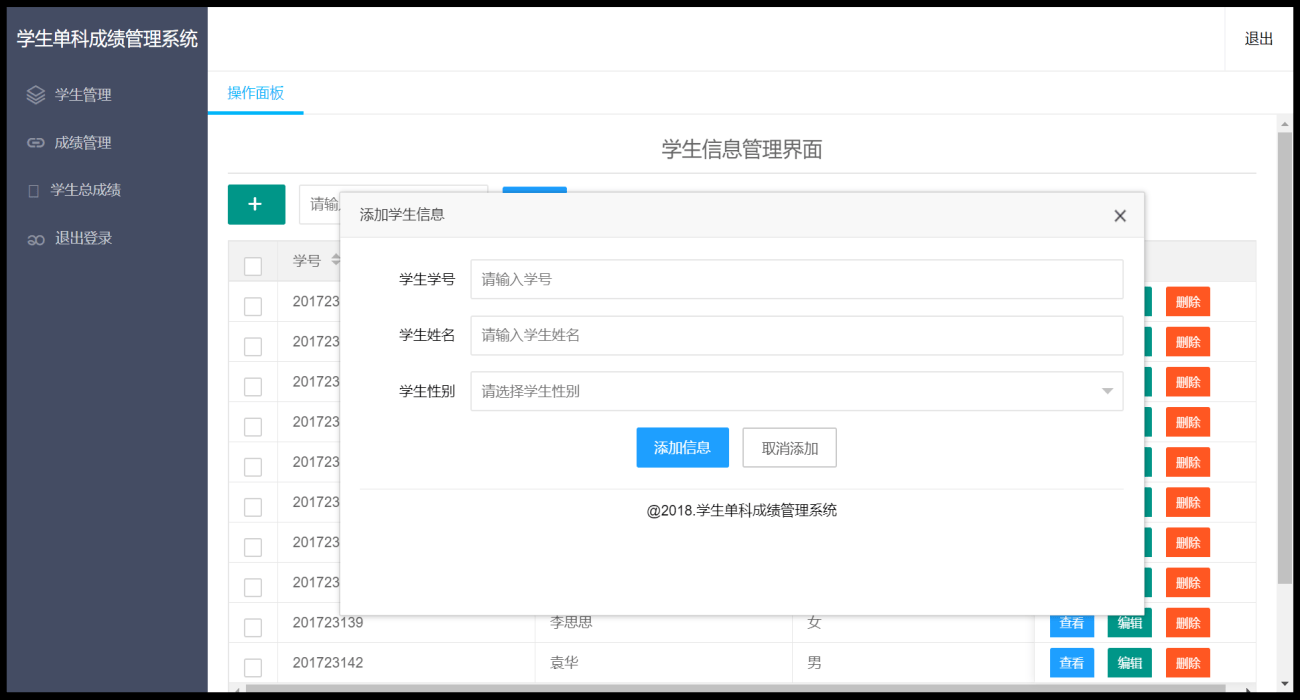Click the green plus add-student icon
This screenshot has width=1300, height=700.
click(x=256, y=204)
